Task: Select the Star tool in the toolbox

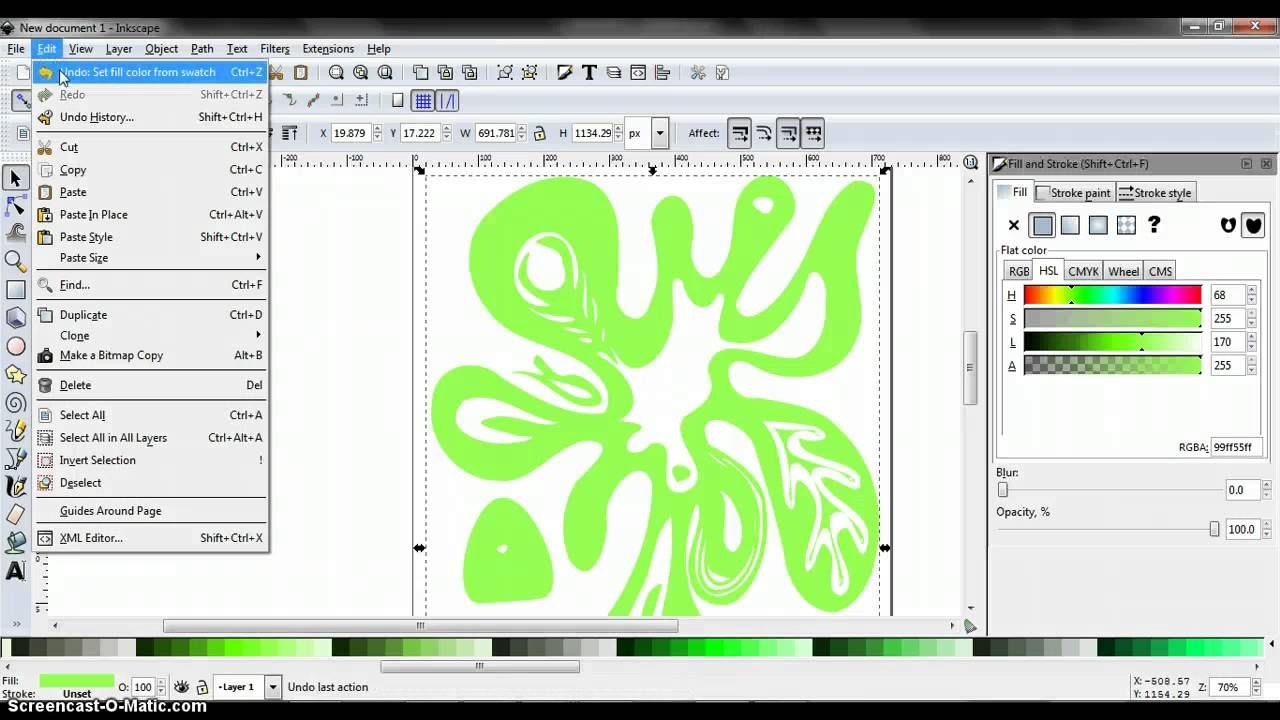Action: tap(15, 374)
